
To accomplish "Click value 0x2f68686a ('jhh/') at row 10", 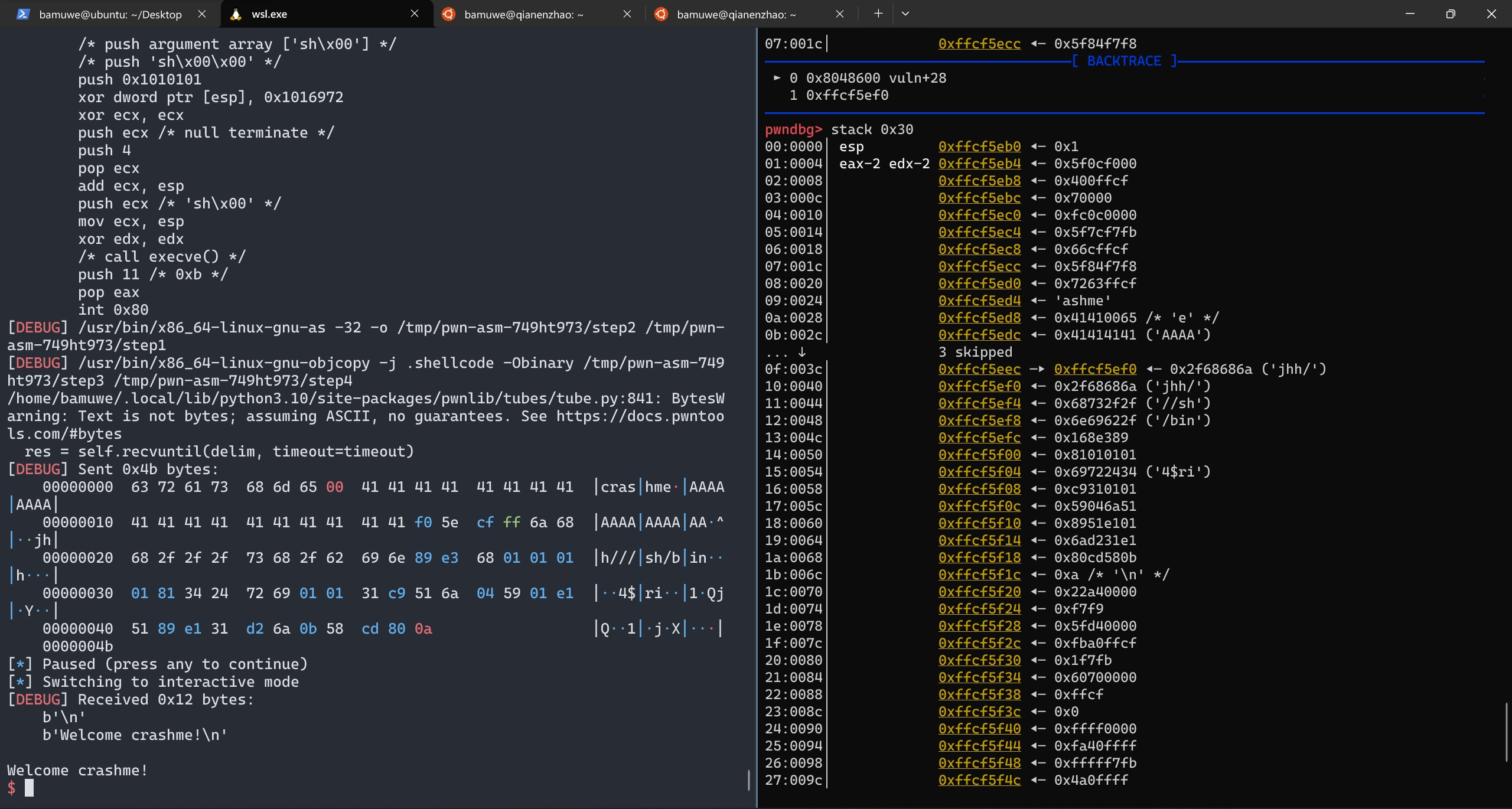I will coord(1132,386).
